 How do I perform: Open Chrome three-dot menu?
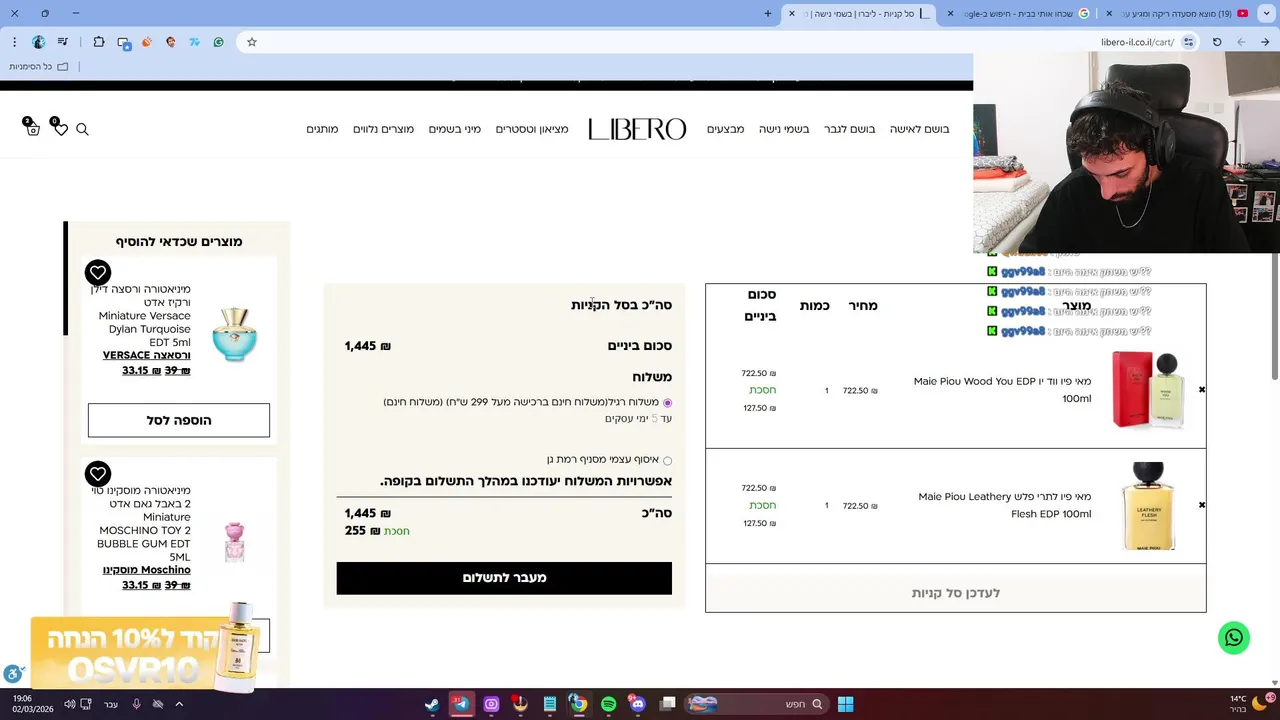[14, 42]
